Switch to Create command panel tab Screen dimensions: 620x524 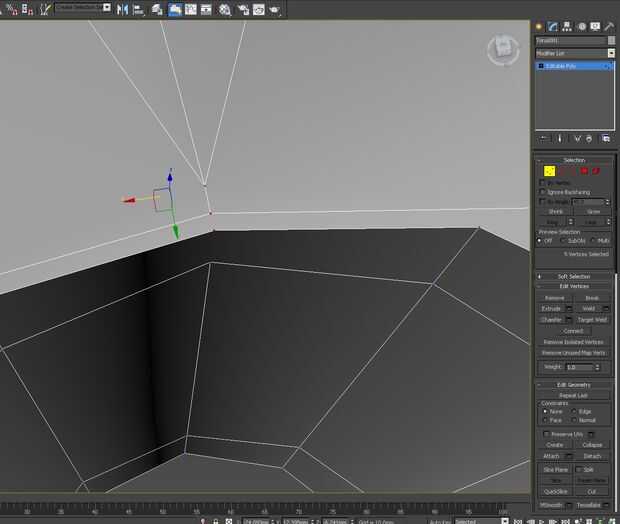tap(539, 27)
